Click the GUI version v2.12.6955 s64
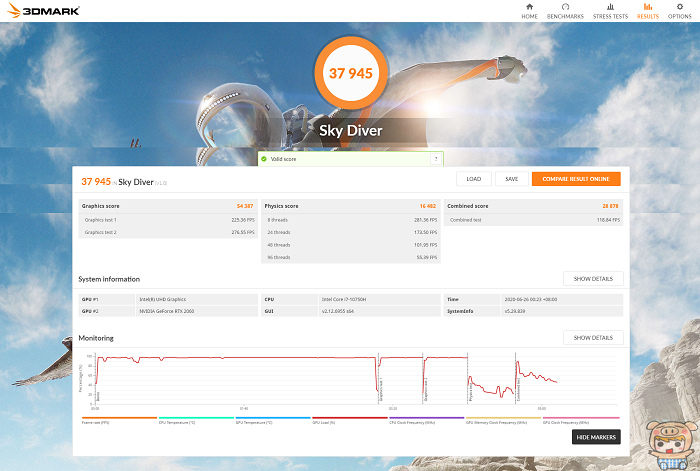The width and height of the screenshot is (700, 471). click(338, 311)
